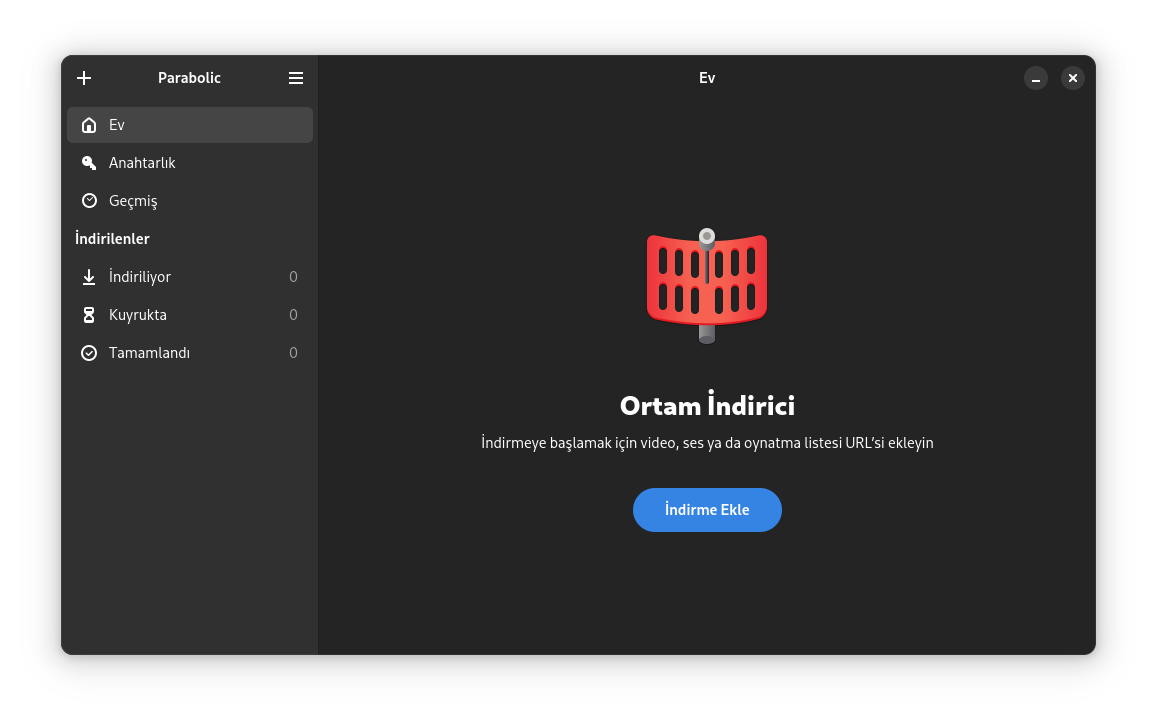Open the Anahtarlık page

[190, 163]
